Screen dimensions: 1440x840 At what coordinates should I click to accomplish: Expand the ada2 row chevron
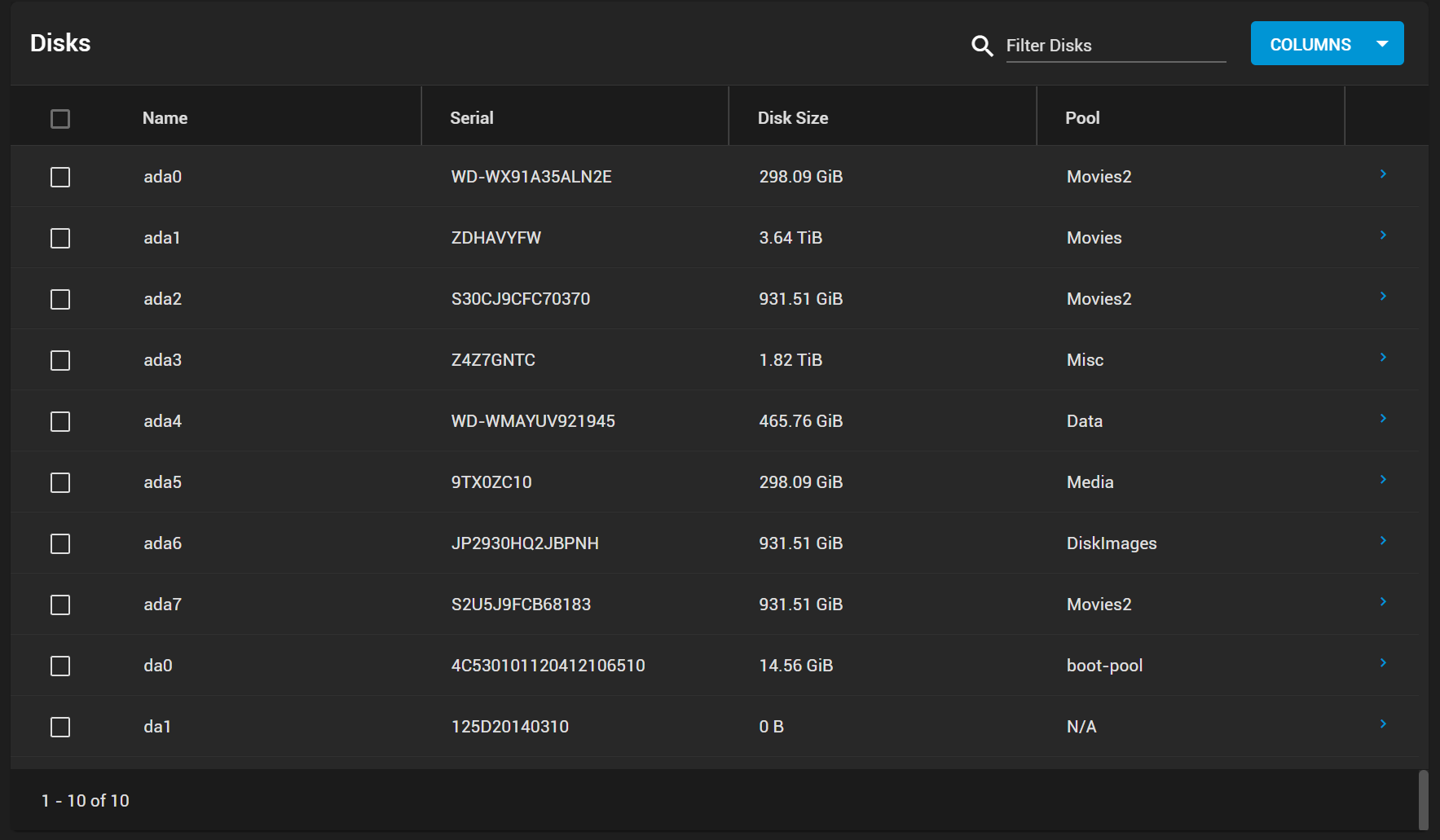tap(1383, 297)
